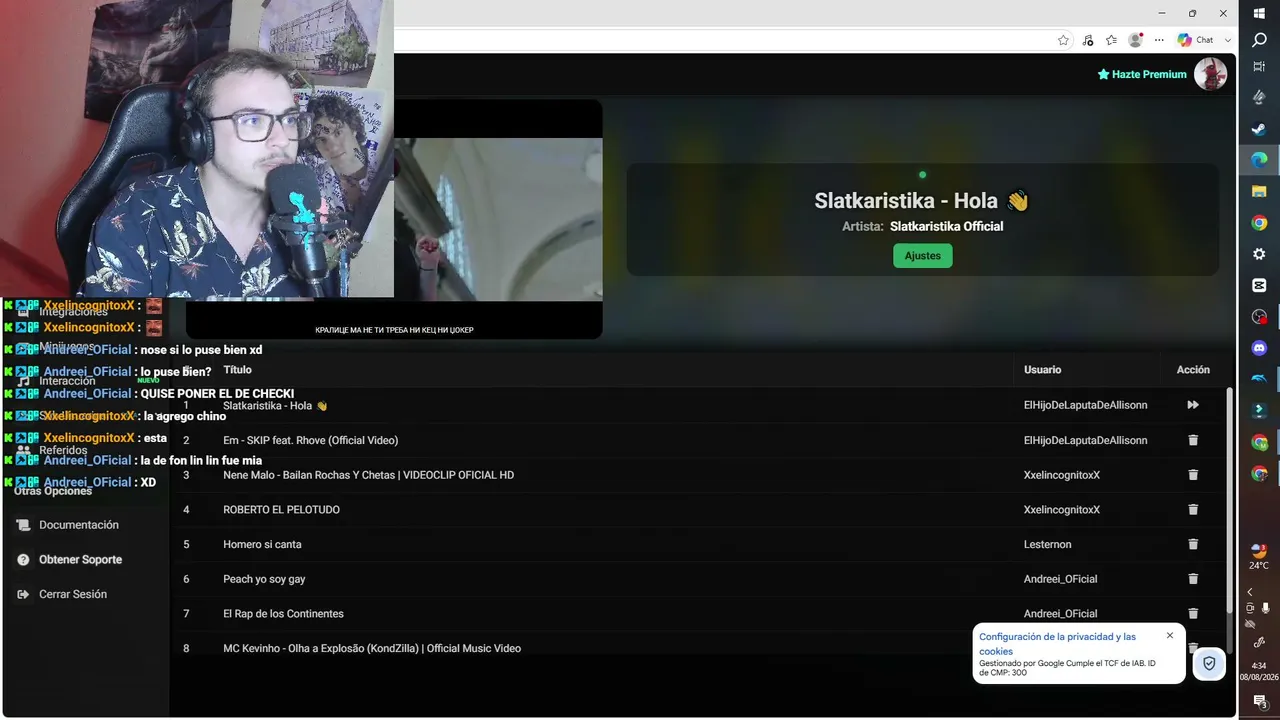
Task: Select the Peach yo soy gay title
Action: click(x=264, y=579)
